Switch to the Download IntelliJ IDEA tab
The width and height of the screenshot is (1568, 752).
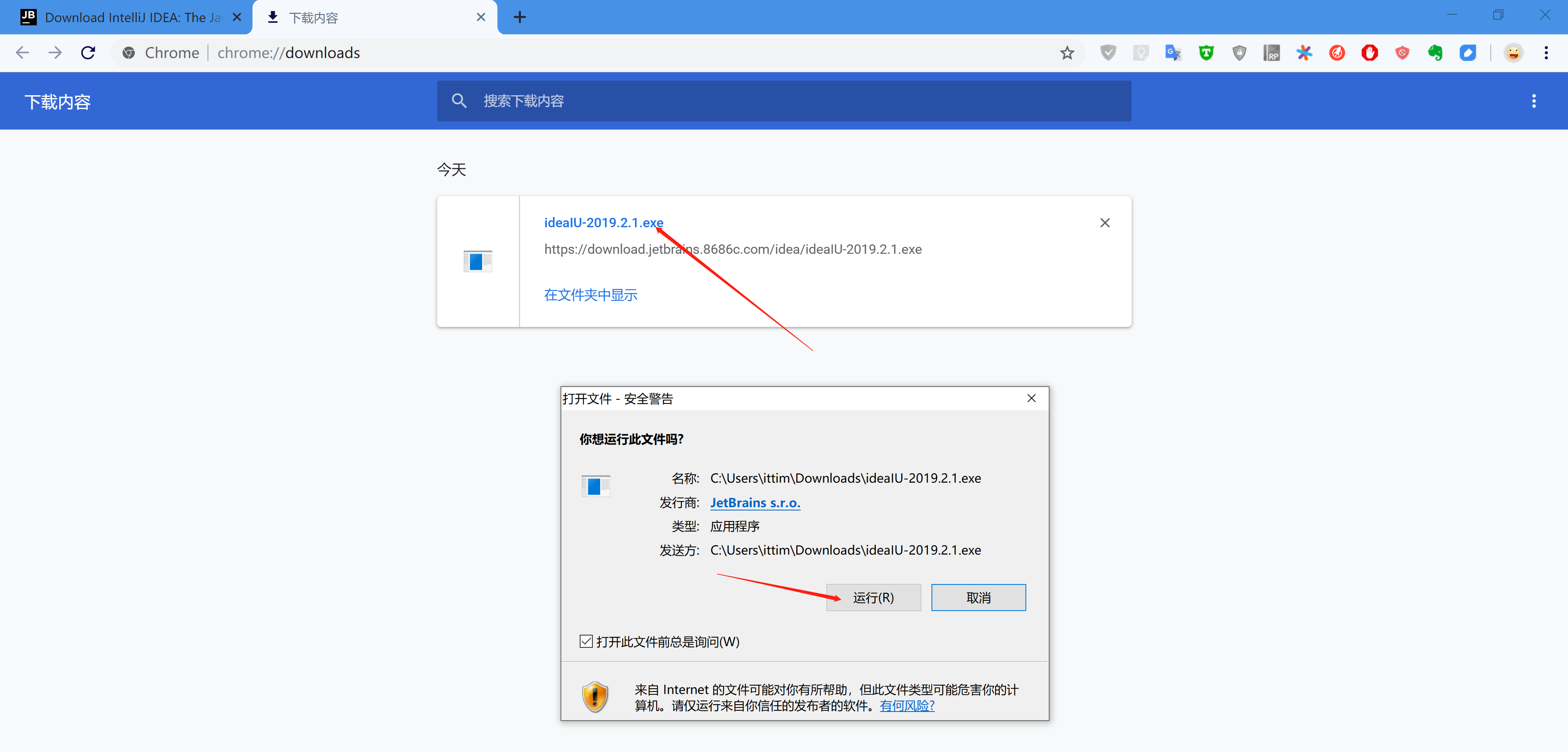tap(126, 18)
